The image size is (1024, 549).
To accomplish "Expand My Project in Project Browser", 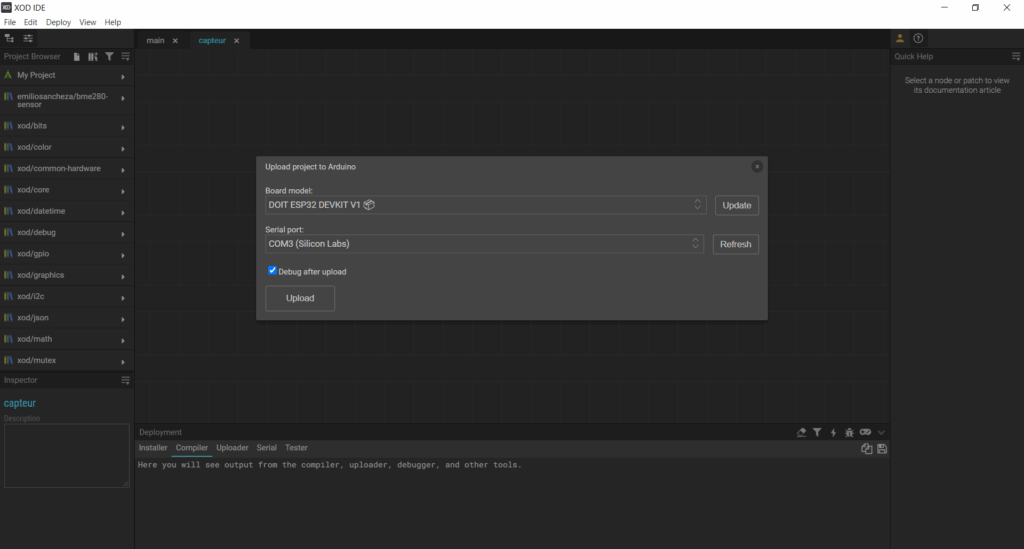I will (123, 77).
